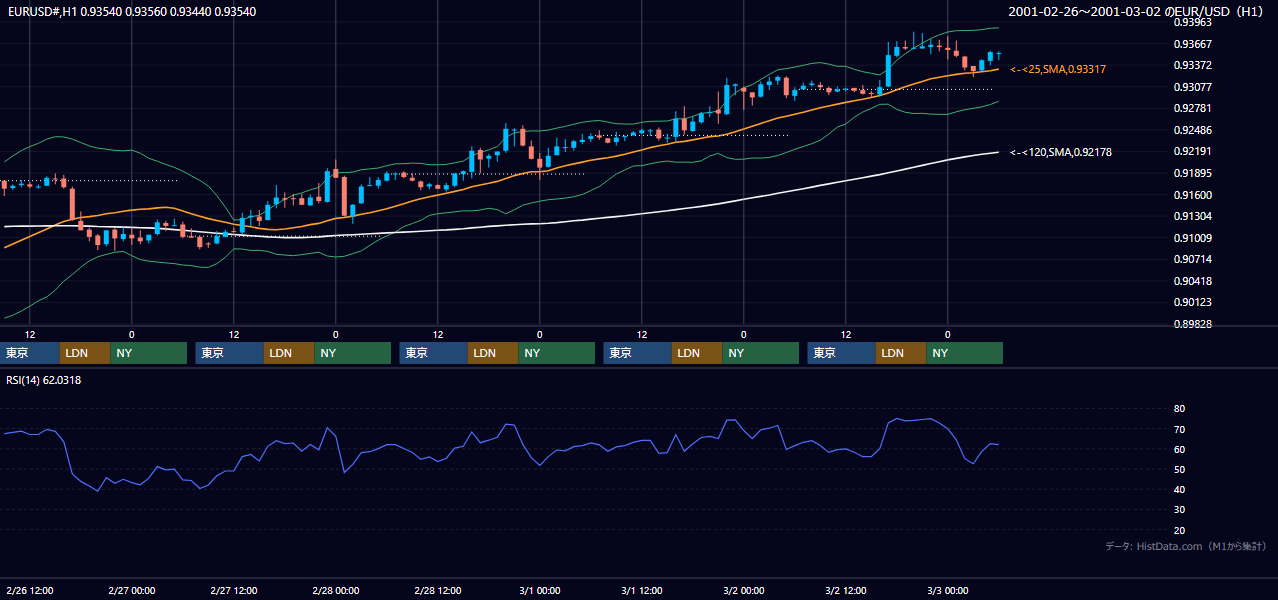Click RSI scale level 50
The height and width of the screenshot is (600, 1278).
click(x=1179, y=469)
